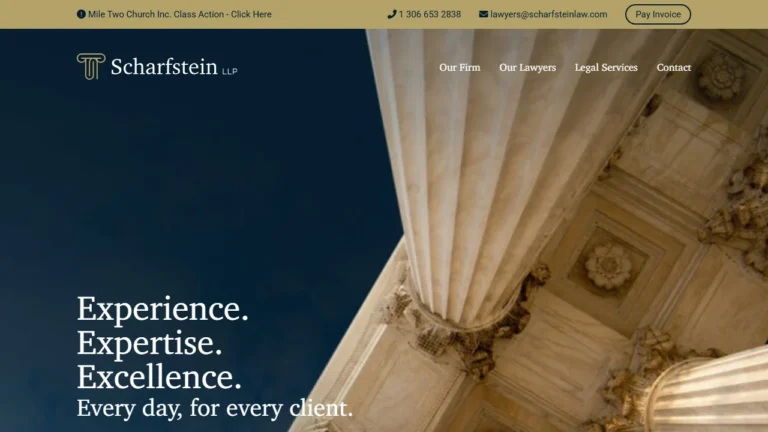Image resolution: width=768 pixels, height=432 pixels.
Task: Click the phone icon in top bar
Action: point(391,14)
